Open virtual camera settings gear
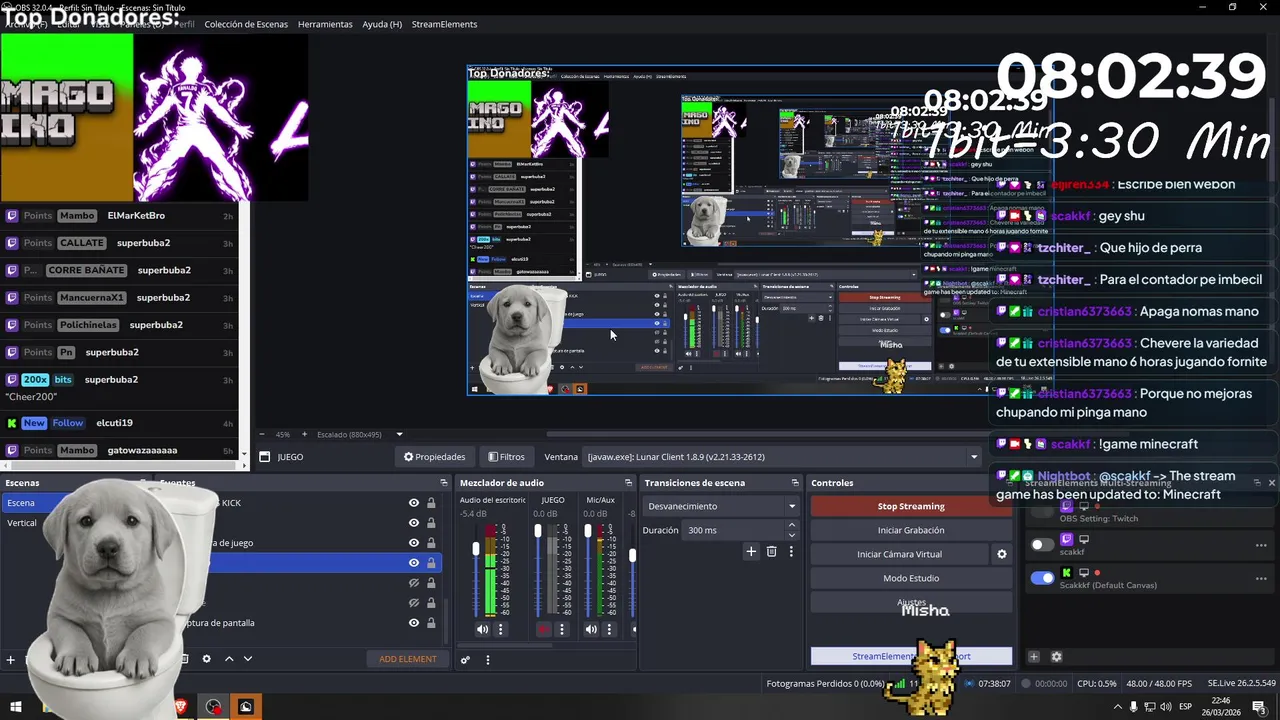1280x720 pixels. [1001, 554]
